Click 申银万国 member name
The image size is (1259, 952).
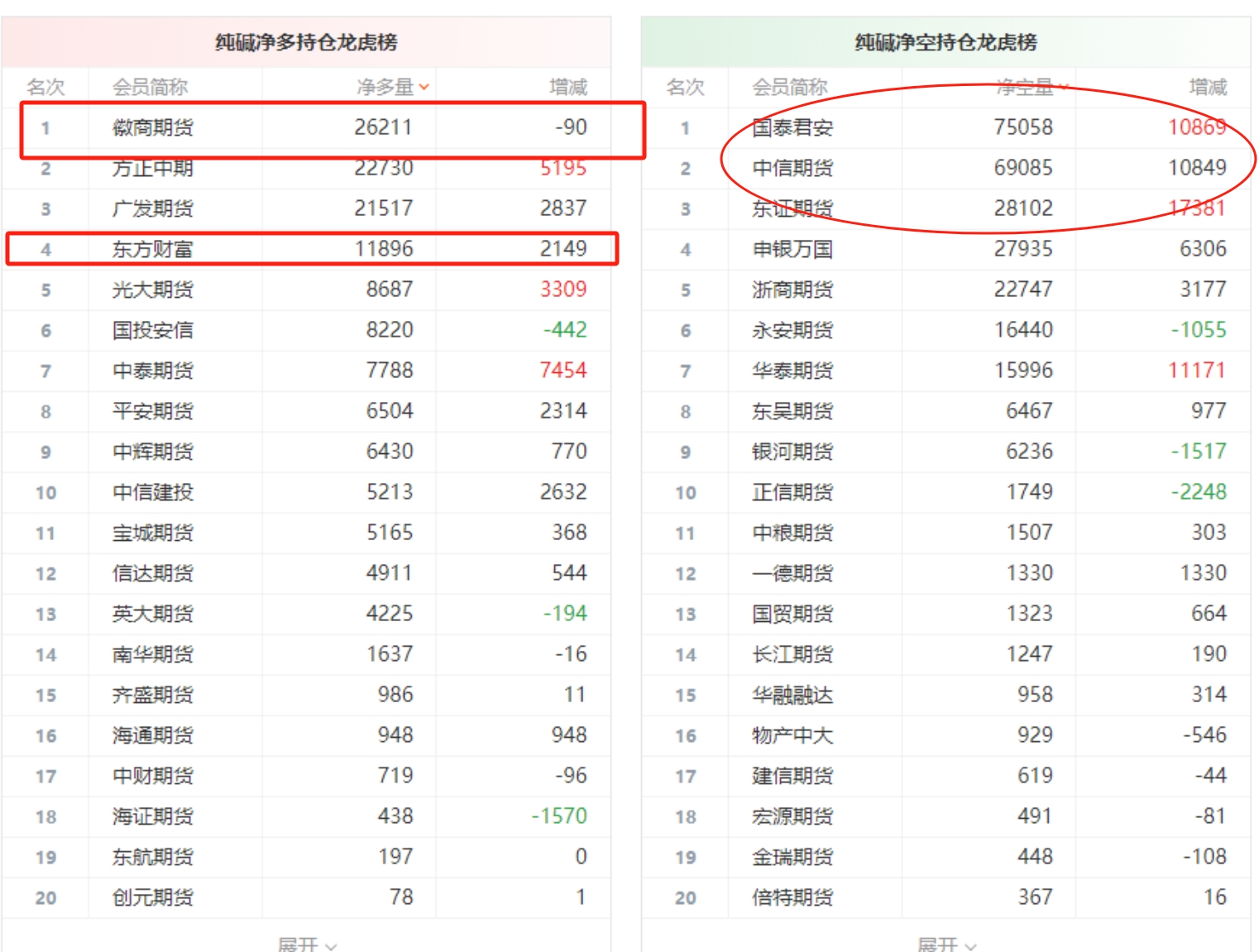pyautogui.click(x=792, y=249)
